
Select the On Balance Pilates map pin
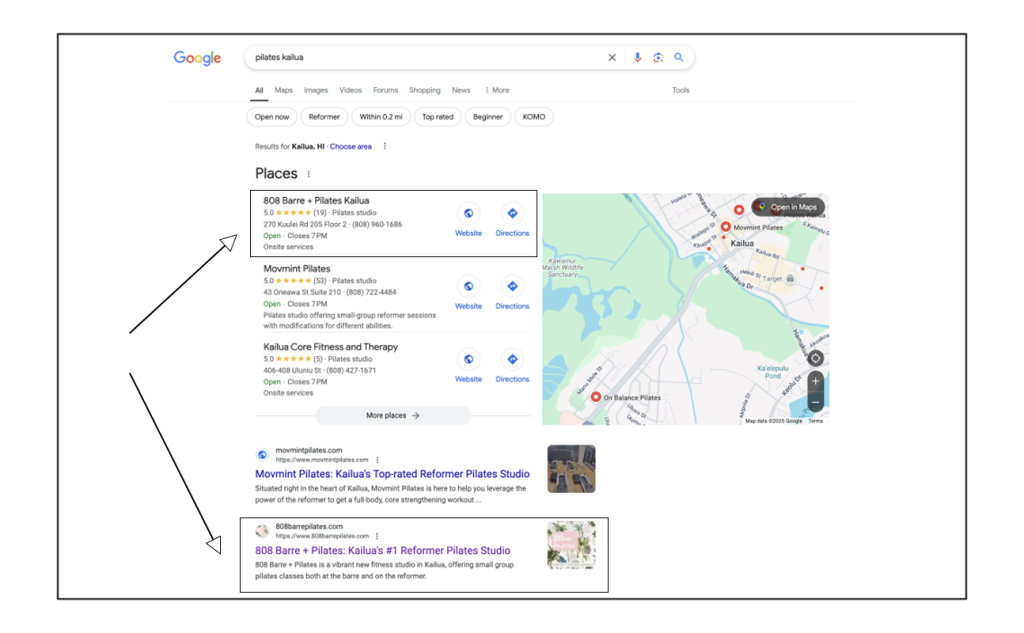596,397
